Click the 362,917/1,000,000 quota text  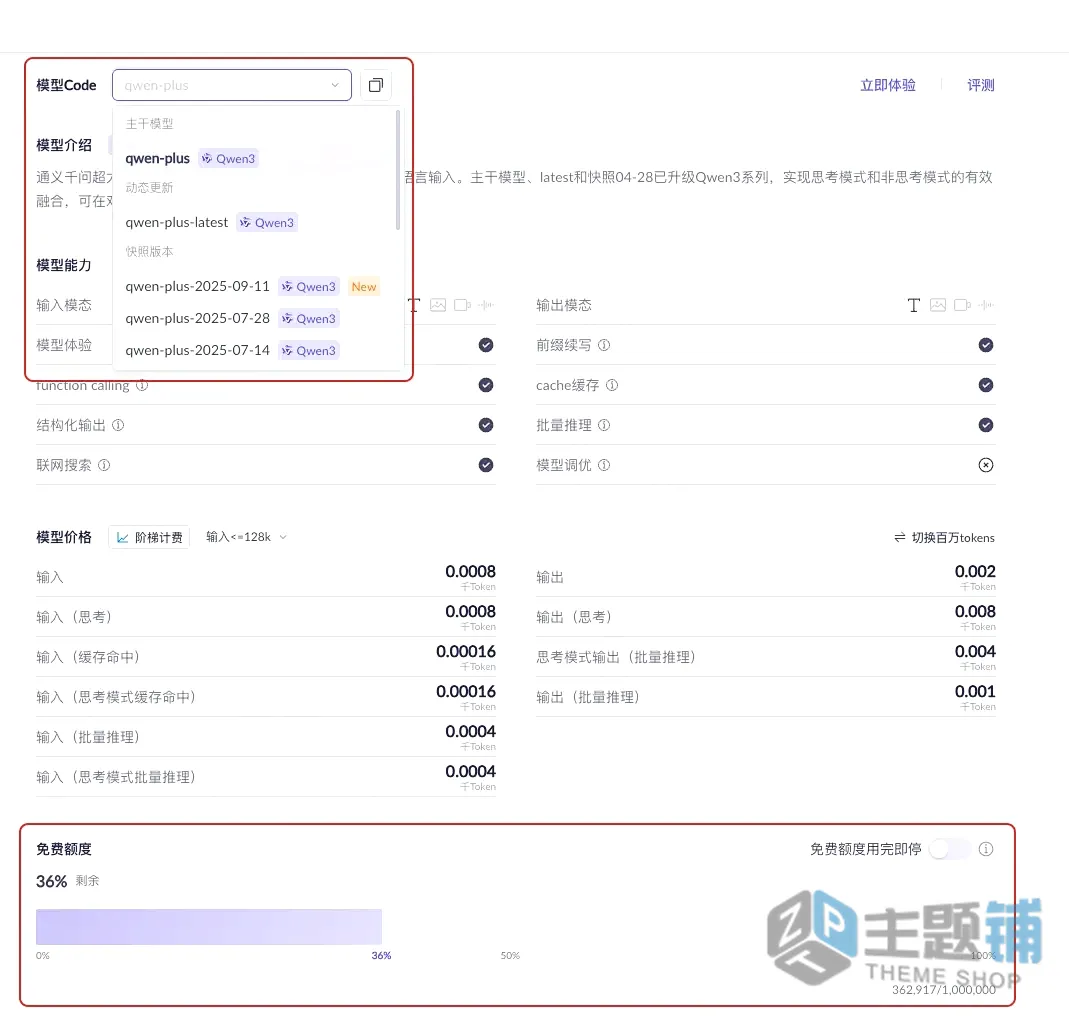(944, 990)
